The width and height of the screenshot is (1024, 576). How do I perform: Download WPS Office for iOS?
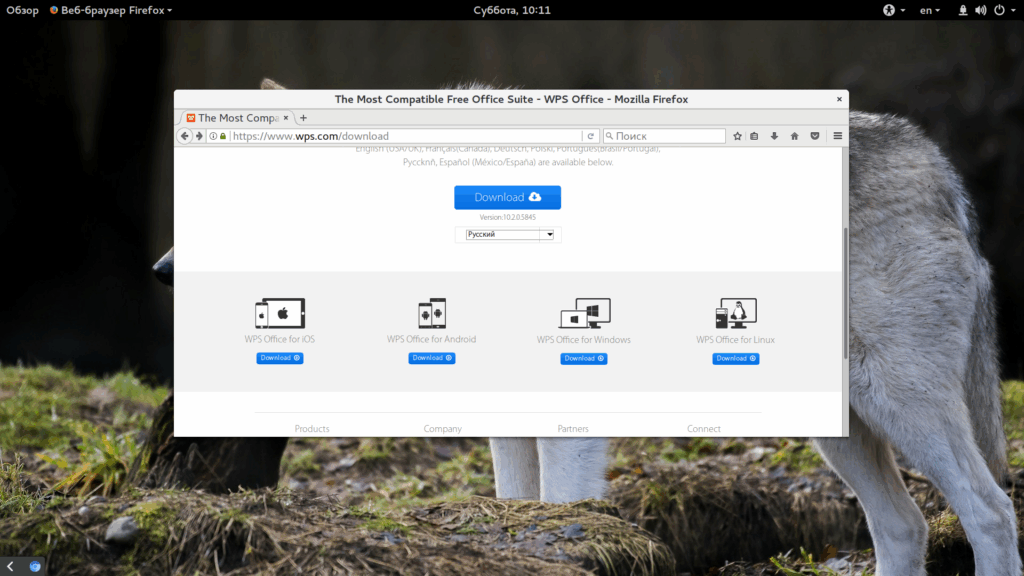point(280,358)
